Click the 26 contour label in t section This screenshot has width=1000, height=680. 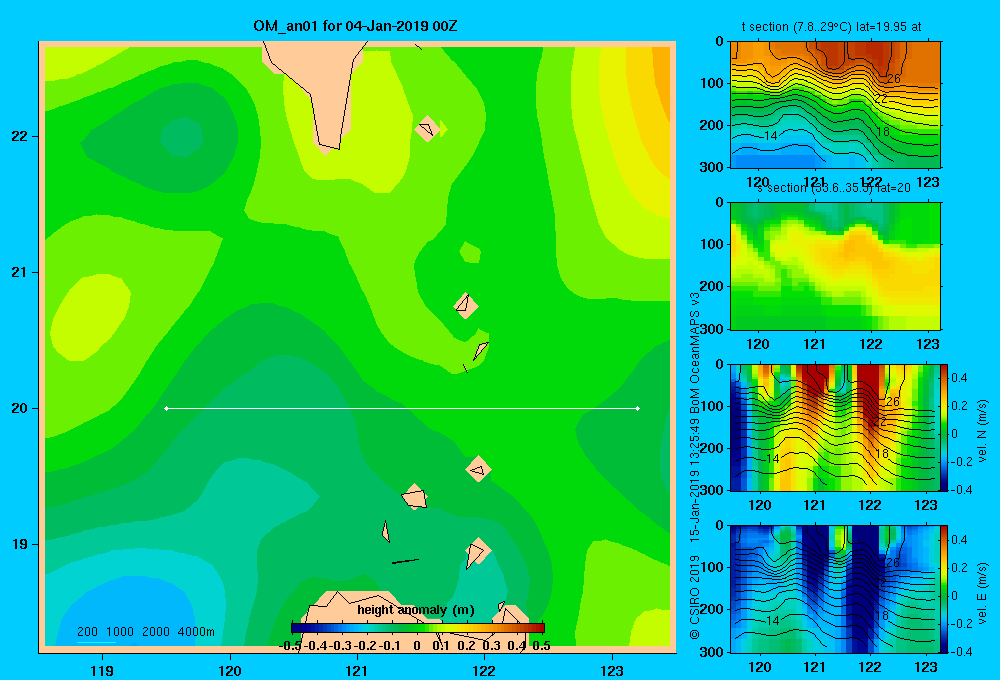893,78
